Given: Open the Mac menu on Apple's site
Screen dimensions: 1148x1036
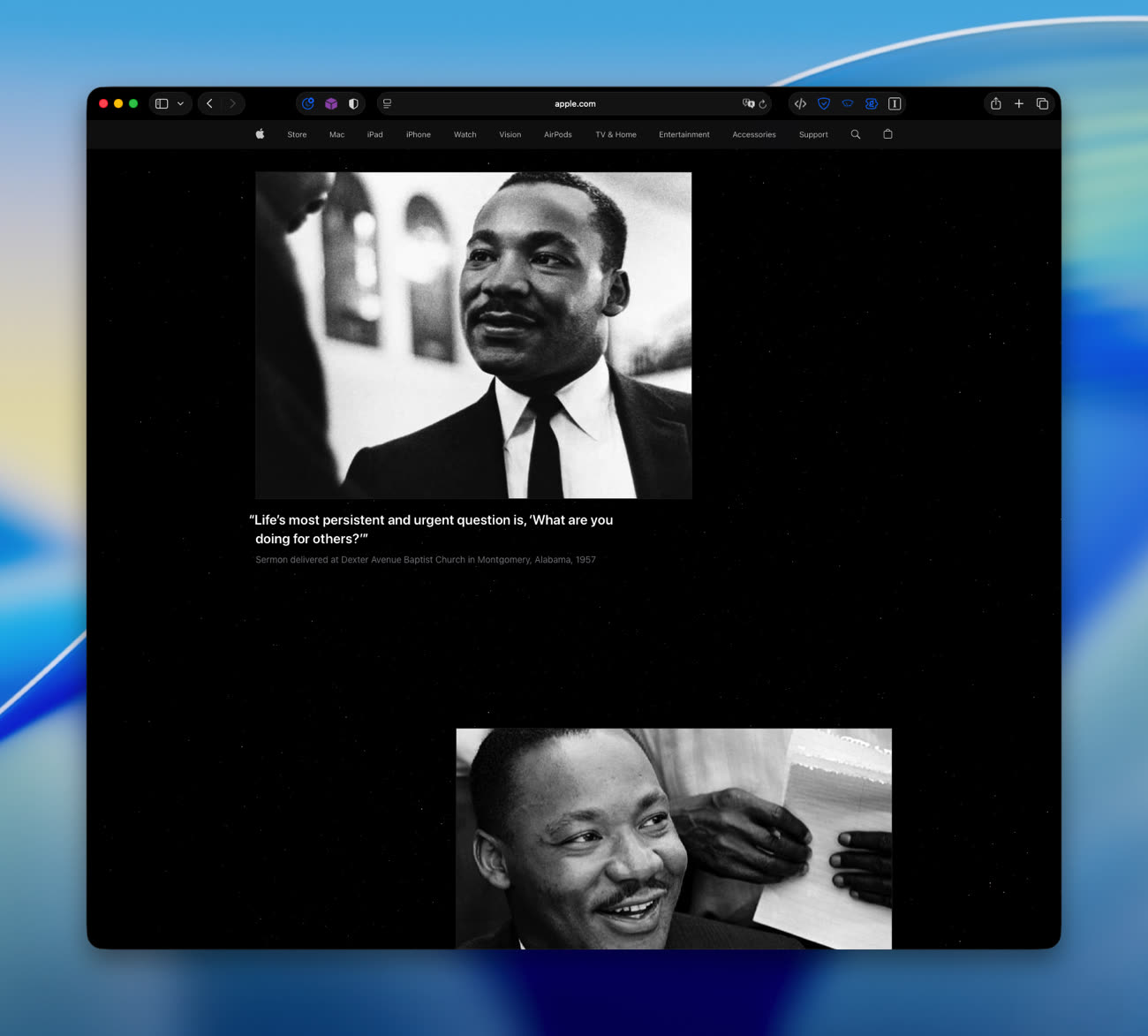Looking at the screenshot, I should (x=336, y=134).
